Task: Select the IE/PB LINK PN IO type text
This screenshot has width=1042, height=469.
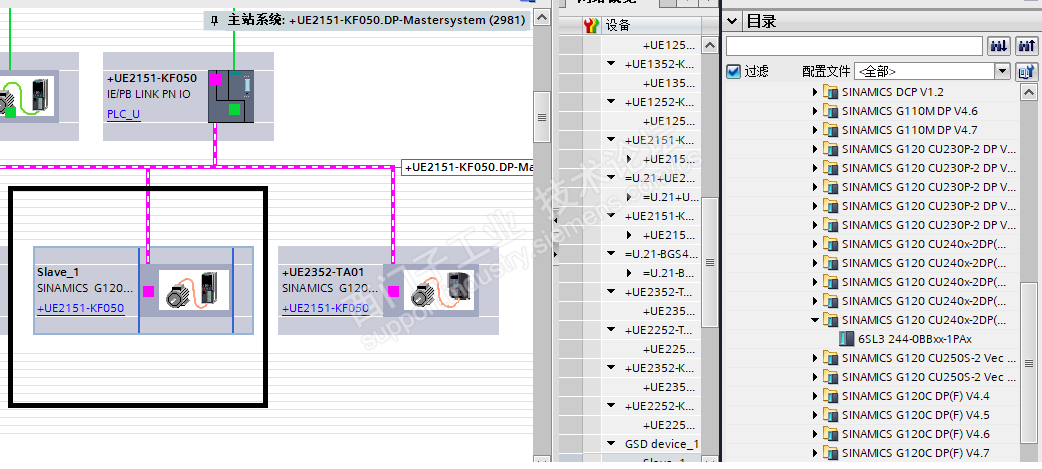Action: tap(149, 94)
